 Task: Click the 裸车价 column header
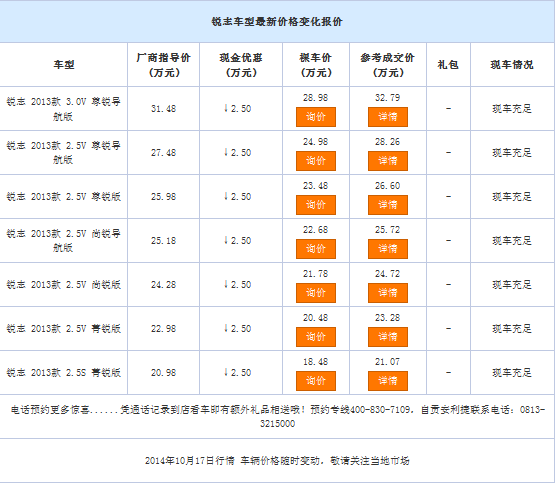(x=316, y=65)
